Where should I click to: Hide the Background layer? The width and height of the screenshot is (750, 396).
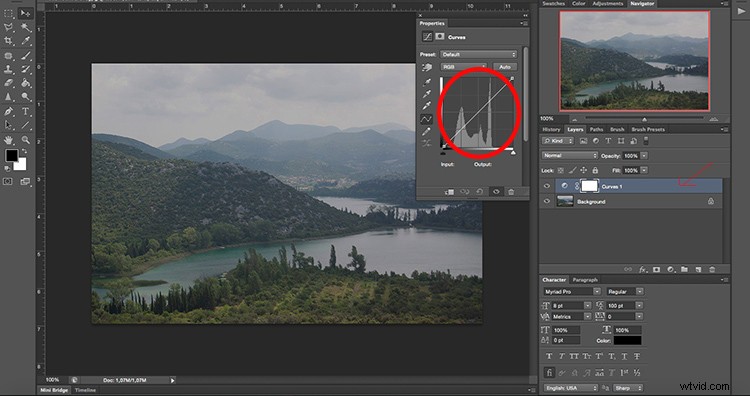(547, 201)
